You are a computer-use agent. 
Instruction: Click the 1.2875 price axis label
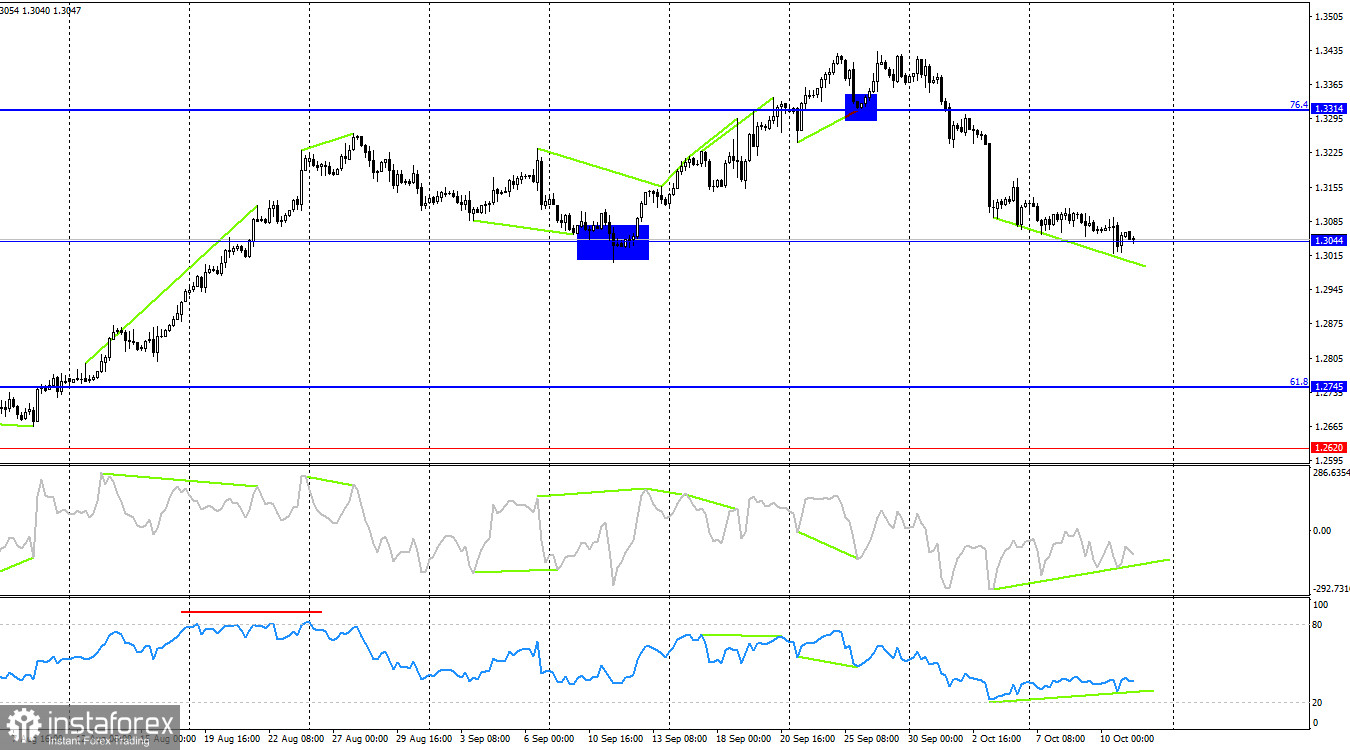[x=1329, y=325]
